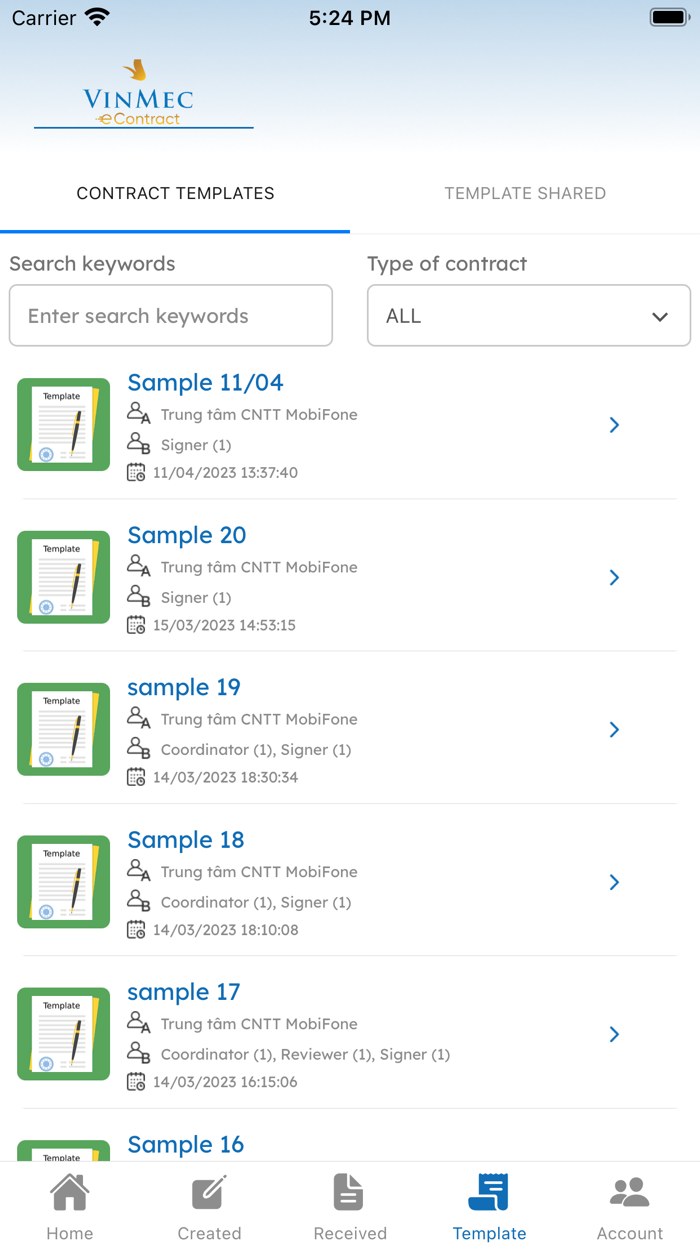Expand Sample 11/04 with its chevron
Viewport: 700px width, 1244px height.
[614, 425]
